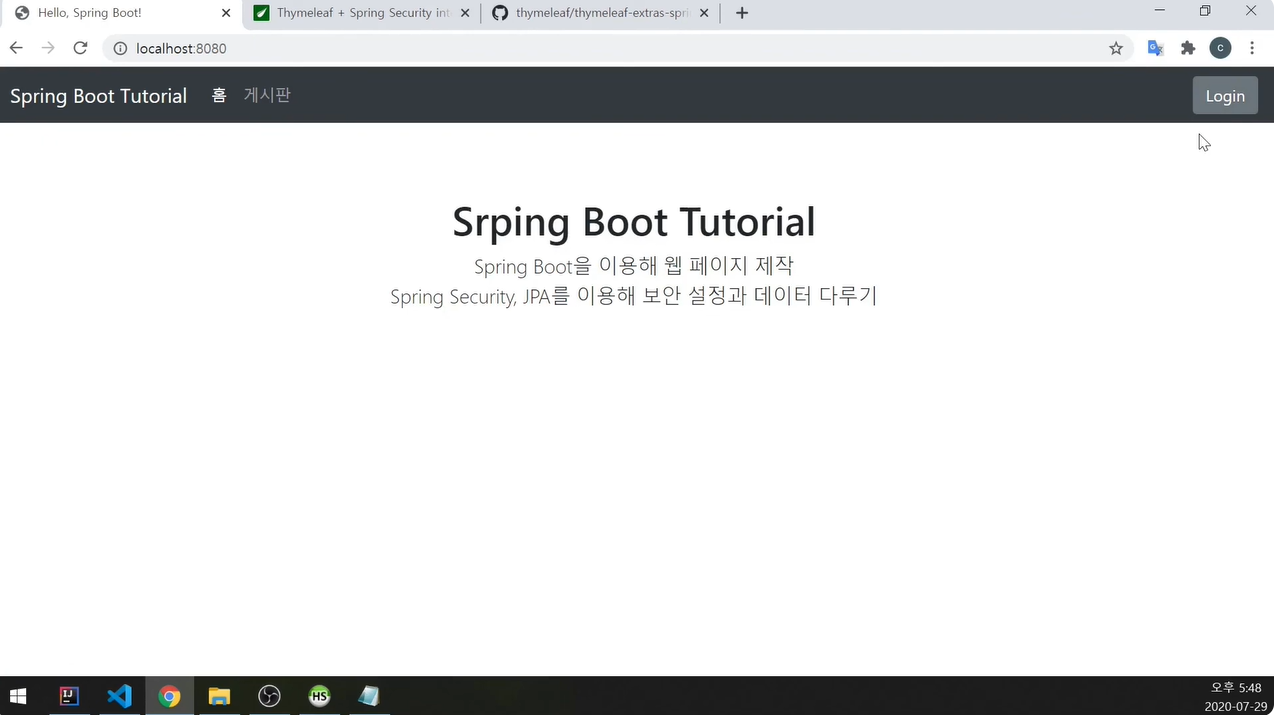Restore down the Chrome window
Screen dimensions: 1276x715
tap(1205, 11)
